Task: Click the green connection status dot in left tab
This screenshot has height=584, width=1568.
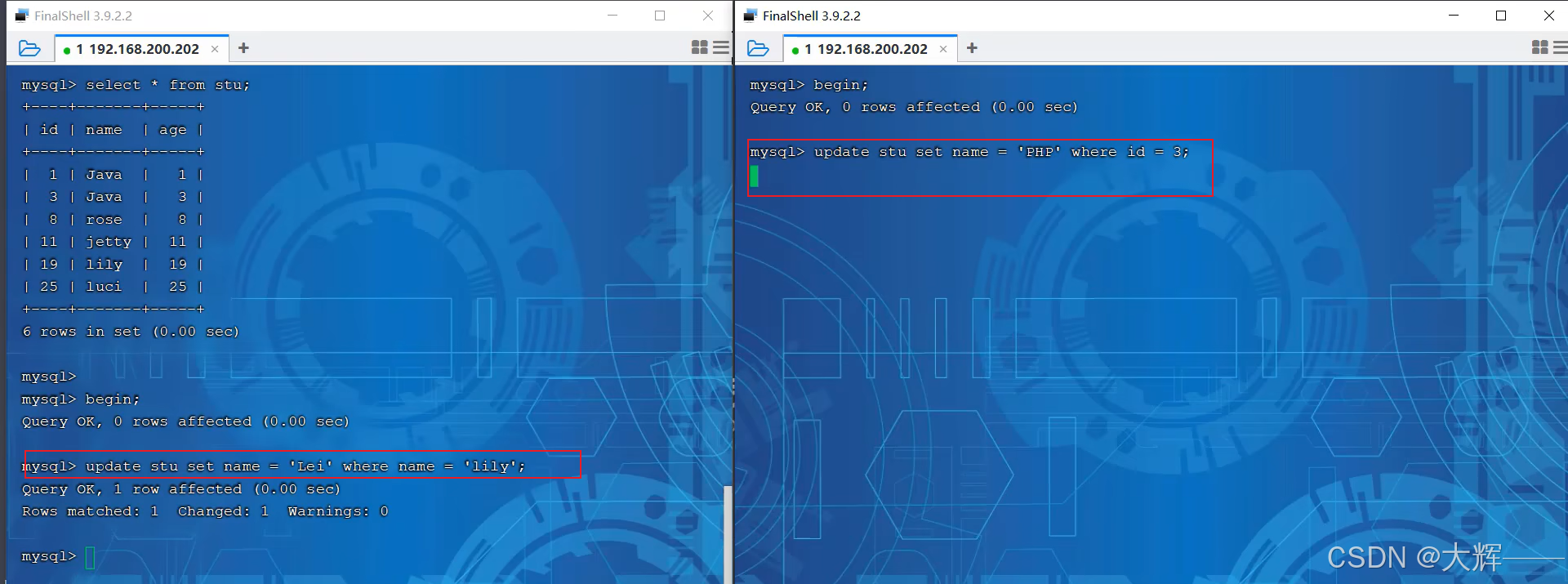Action: click(67, 51)
